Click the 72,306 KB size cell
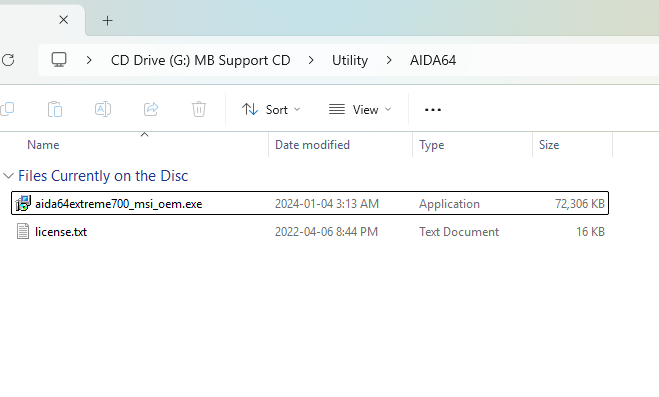The height and width of the screenshot is (397, 659). coord(580,204)
